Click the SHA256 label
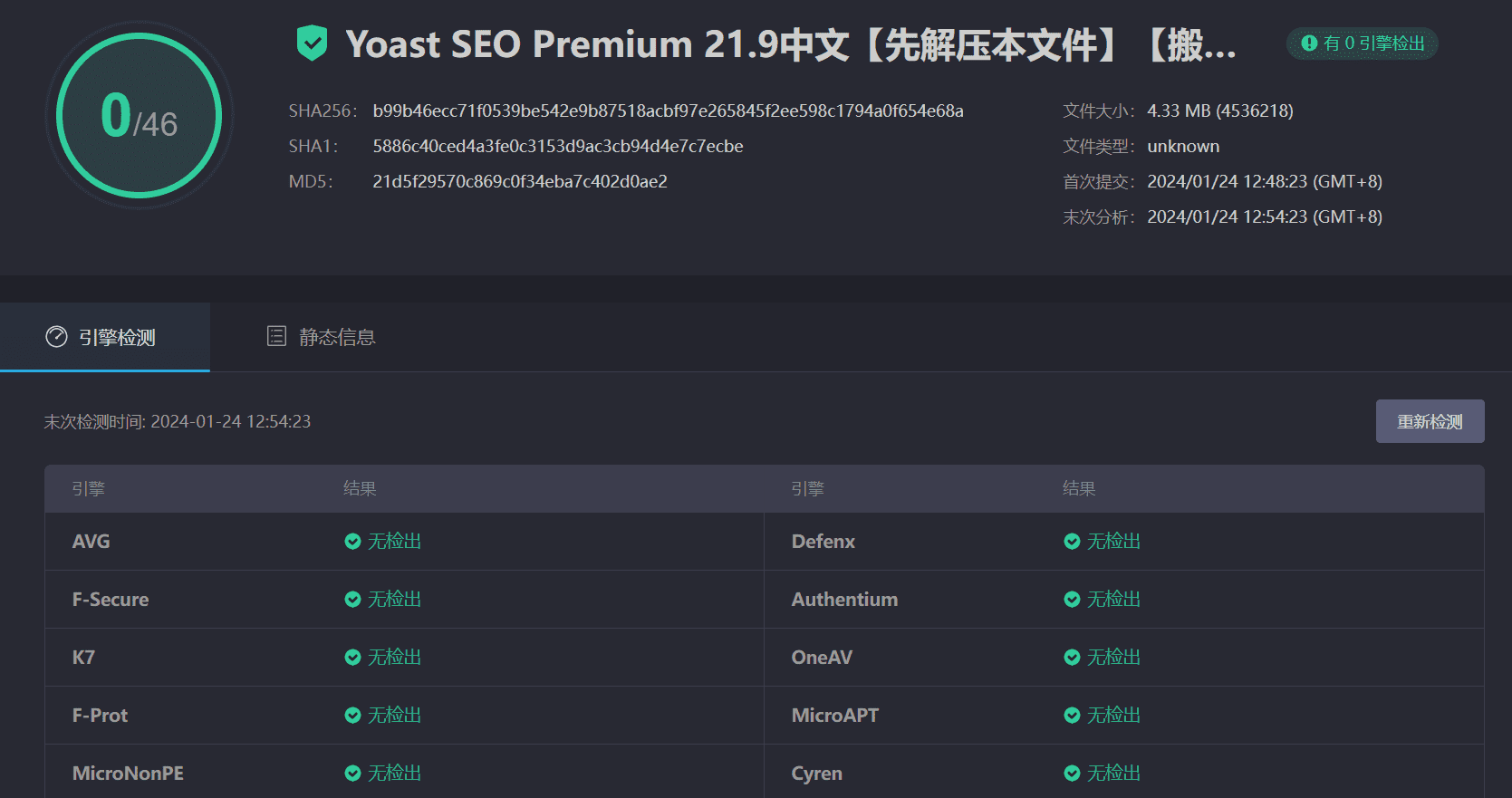Screen dimensions: 1512x798 pyautogui.click(x=323, y=111)
